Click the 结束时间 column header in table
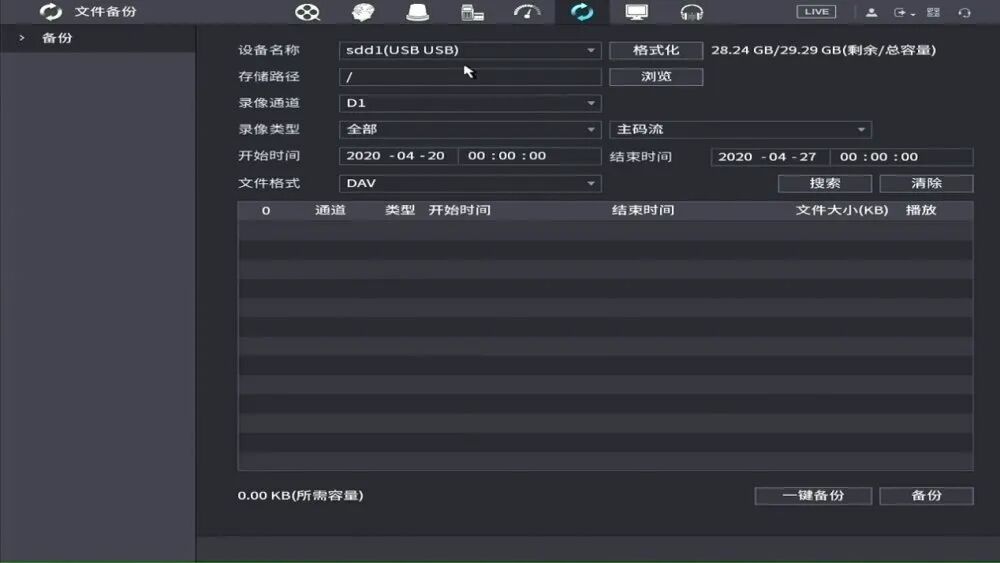 (x=643, y=210)
